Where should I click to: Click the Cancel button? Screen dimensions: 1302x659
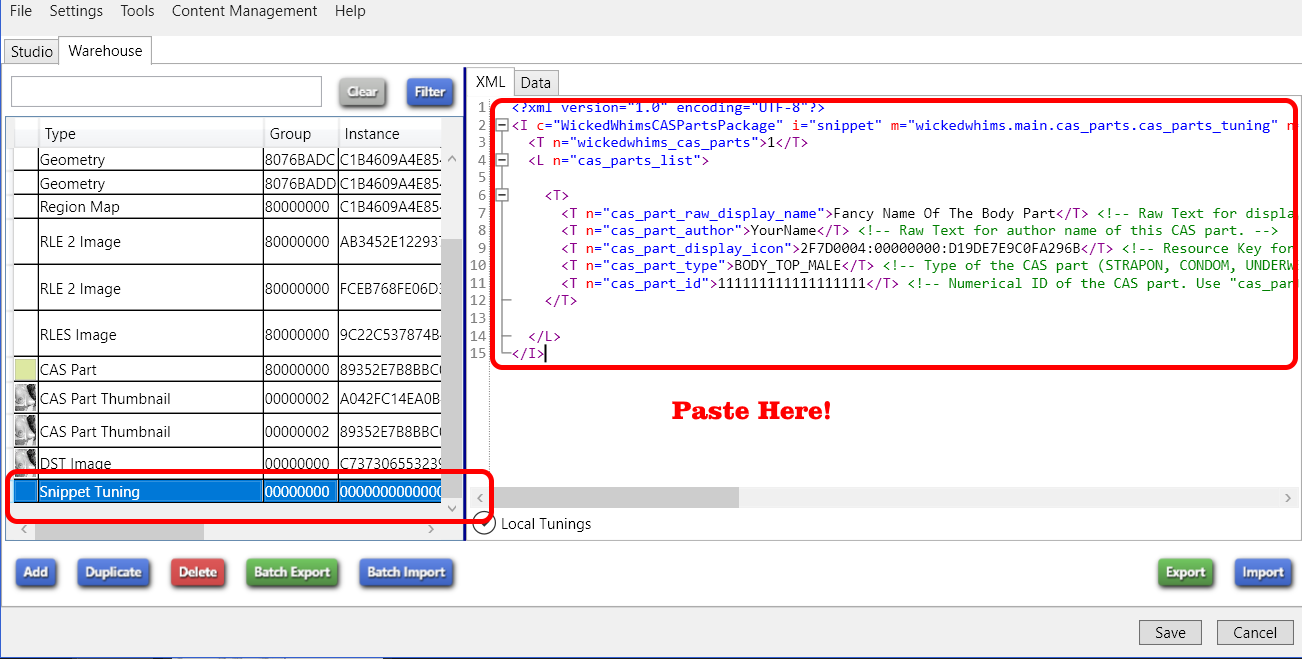(1255, 632)
